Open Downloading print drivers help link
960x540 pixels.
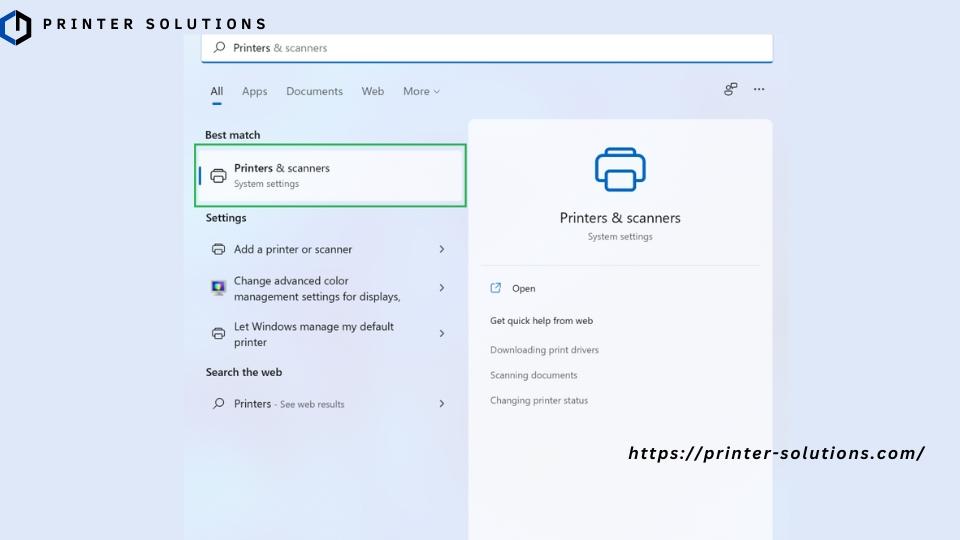pos(544,350)
